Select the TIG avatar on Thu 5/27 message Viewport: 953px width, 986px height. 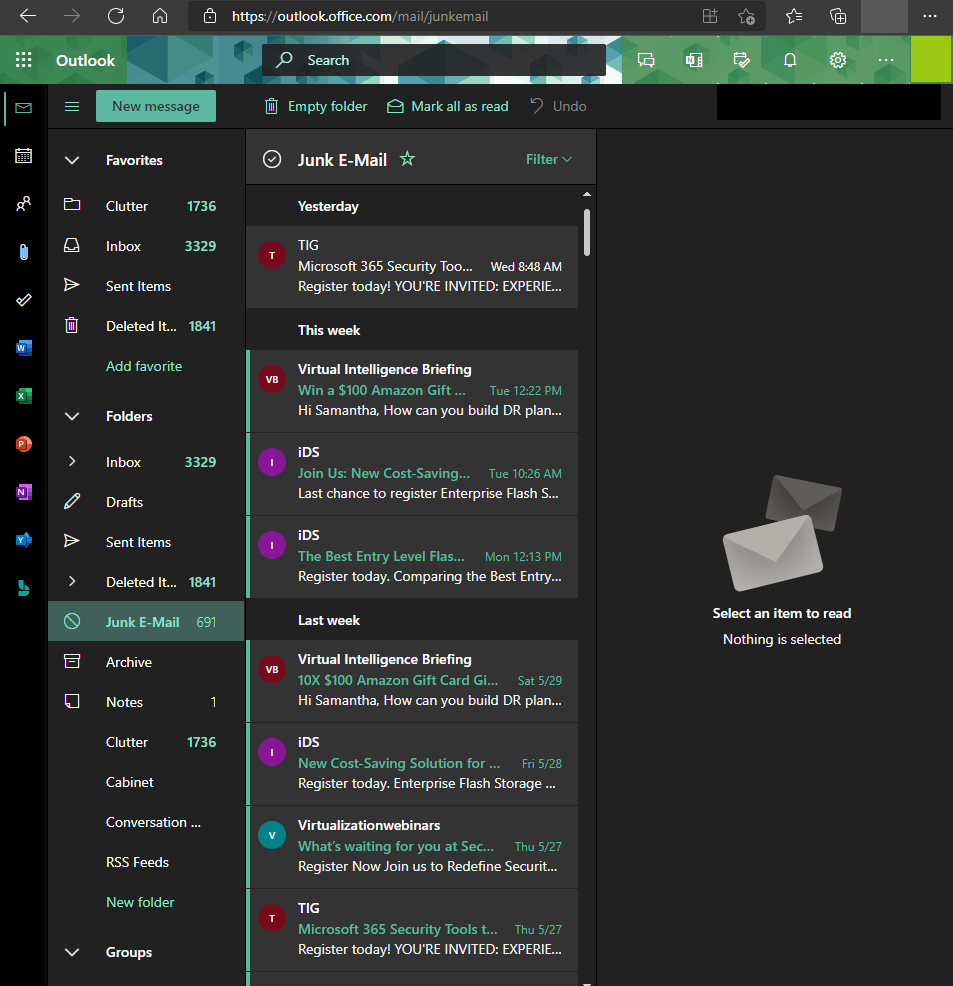(272, 918)
